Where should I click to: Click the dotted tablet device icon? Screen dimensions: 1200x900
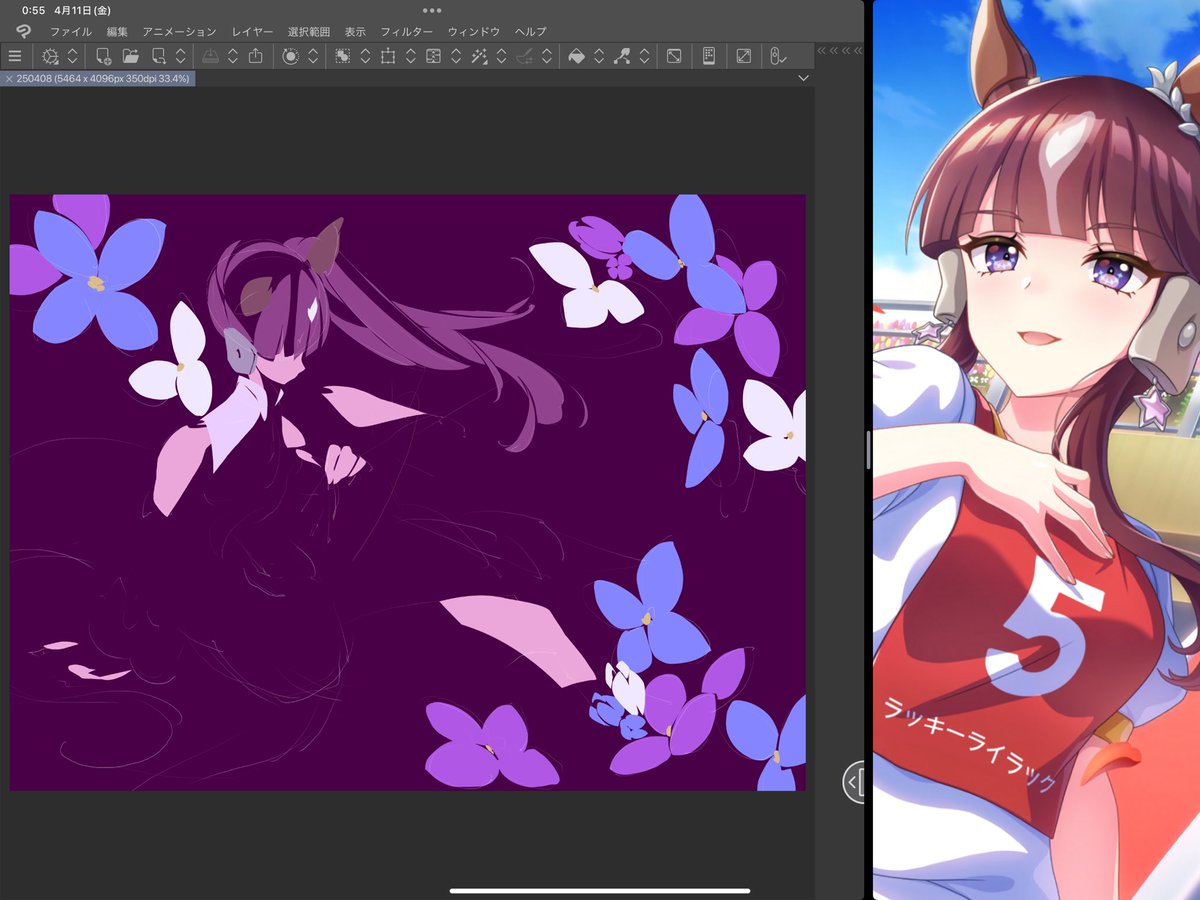(x=709, y=56)
